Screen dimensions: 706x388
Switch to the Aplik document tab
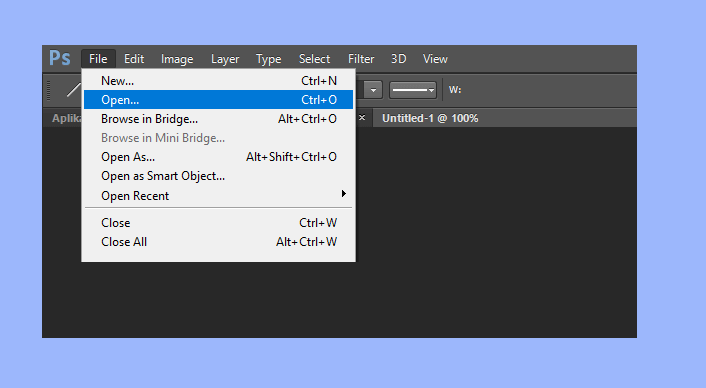pyautogui.click(x=66, y=118)
